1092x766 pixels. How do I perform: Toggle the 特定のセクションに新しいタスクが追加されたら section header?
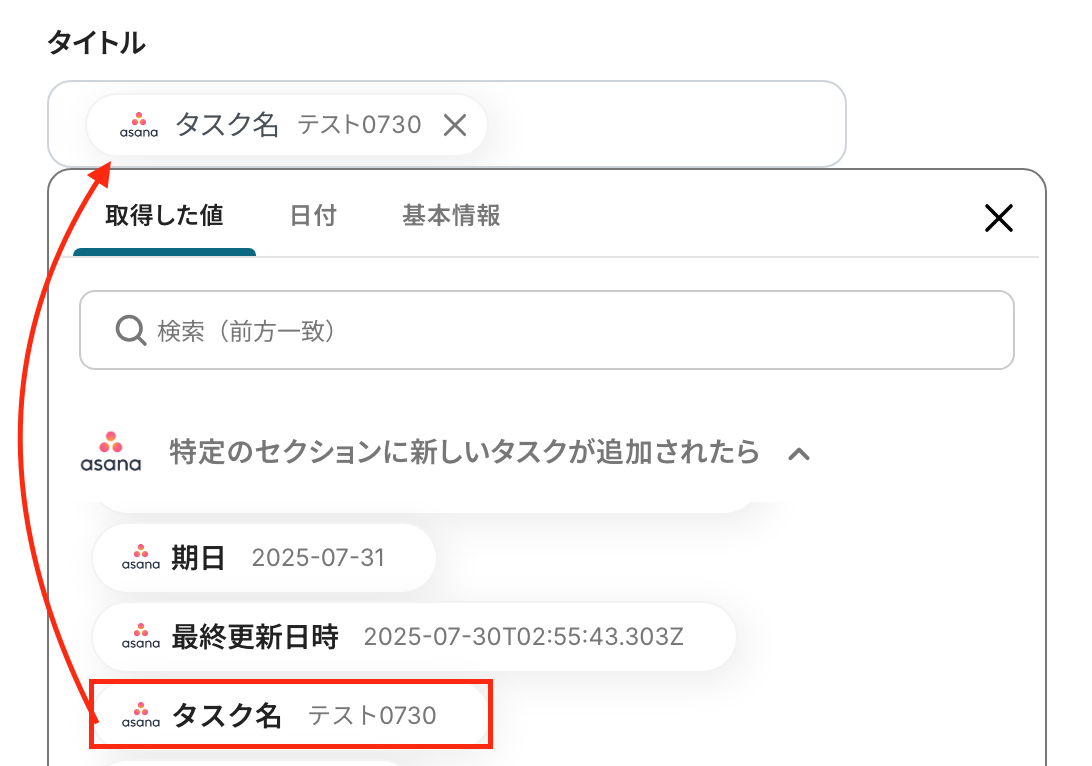(464, 452)
